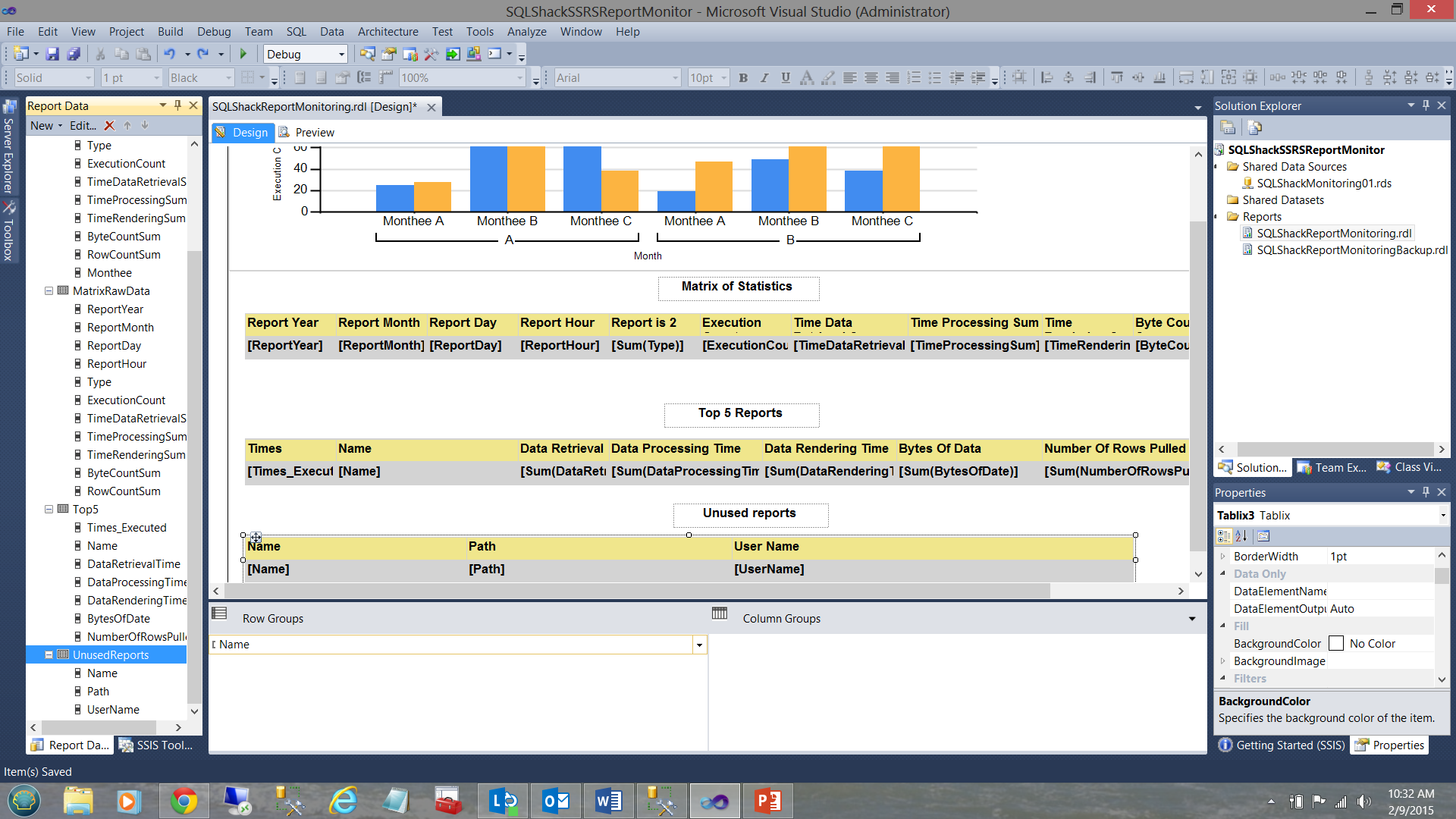Image resolution: width=1456 pixels, height=819 pixels.
Task: Click the alphabetical sort icon in Properties
Action: coord(1241,536)
